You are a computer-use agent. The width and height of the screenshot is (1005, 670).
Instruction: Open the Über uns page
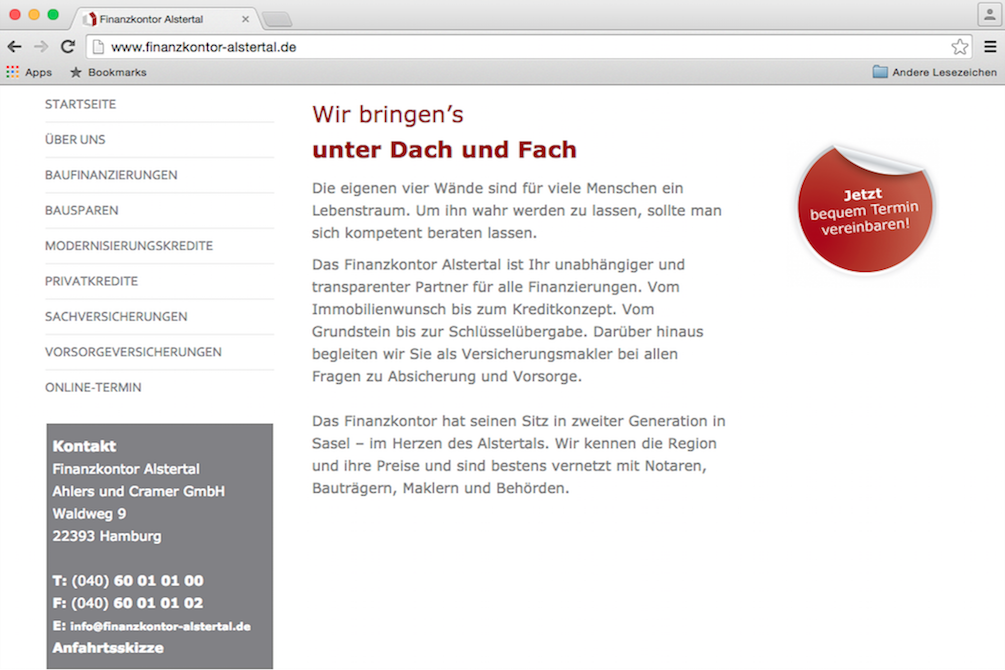tap(75, 140)
